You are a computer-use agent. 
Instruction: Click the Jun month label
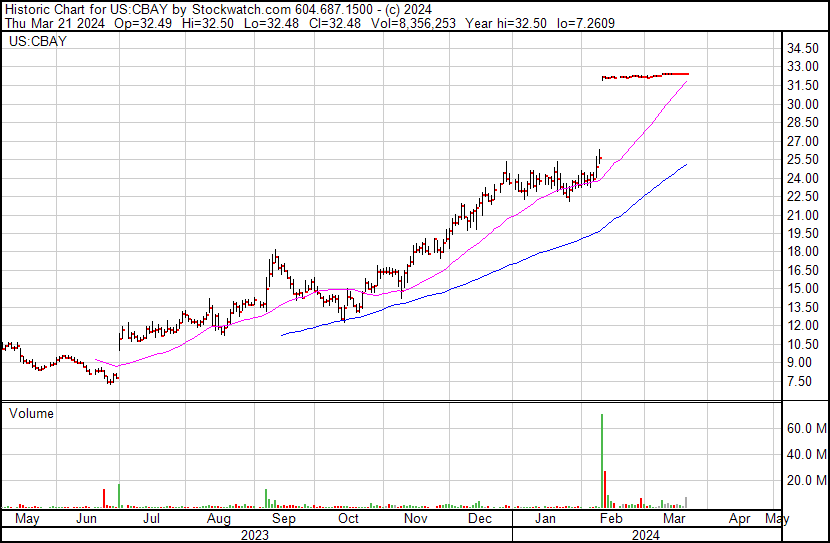tap(89, 520)
